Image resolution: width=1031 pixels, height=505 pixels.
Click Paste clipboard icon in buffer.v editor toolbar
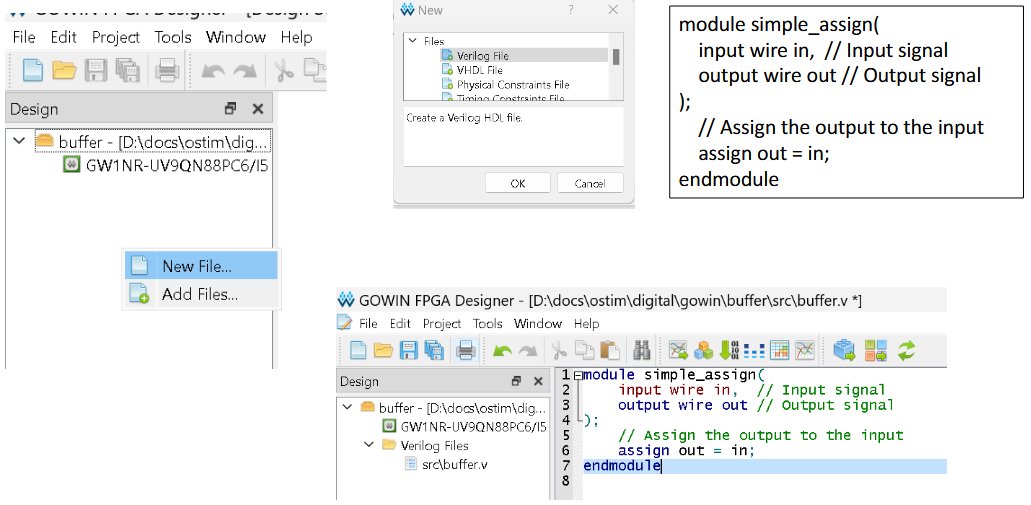coord(610,350)
